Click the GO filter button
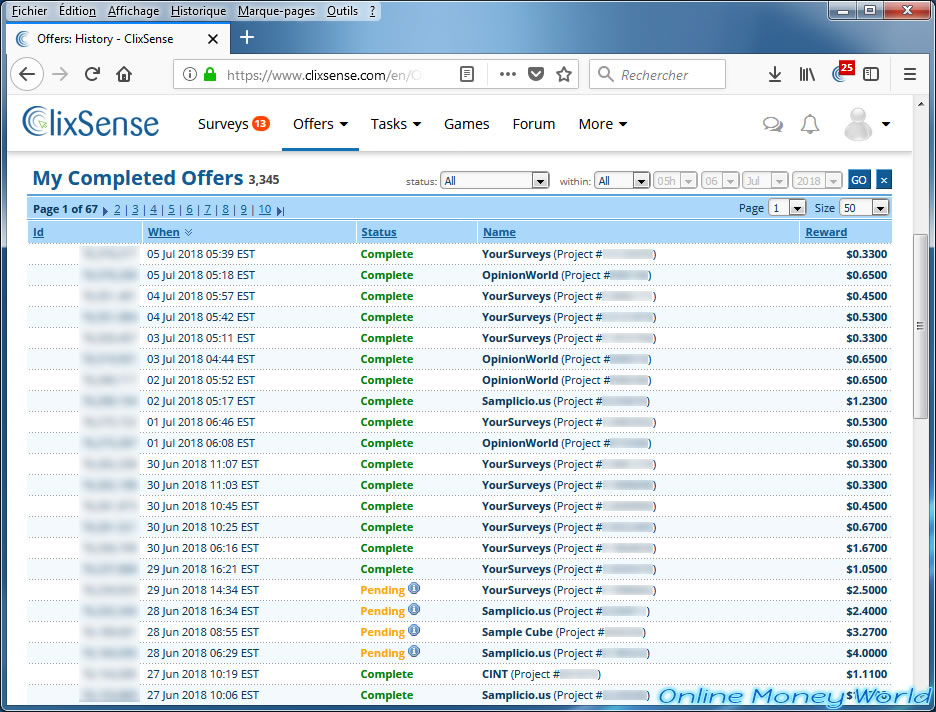The image size is (936, 712). pos(859,180)
